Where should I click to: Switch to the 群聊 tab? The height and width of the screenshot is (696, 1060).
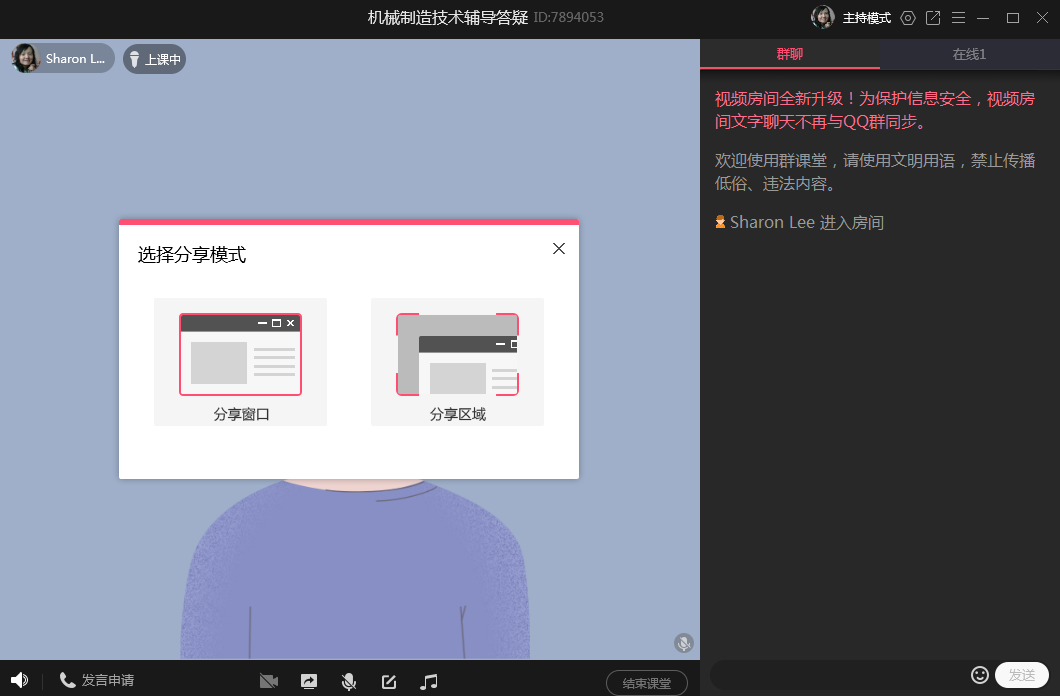click(790, 54)
